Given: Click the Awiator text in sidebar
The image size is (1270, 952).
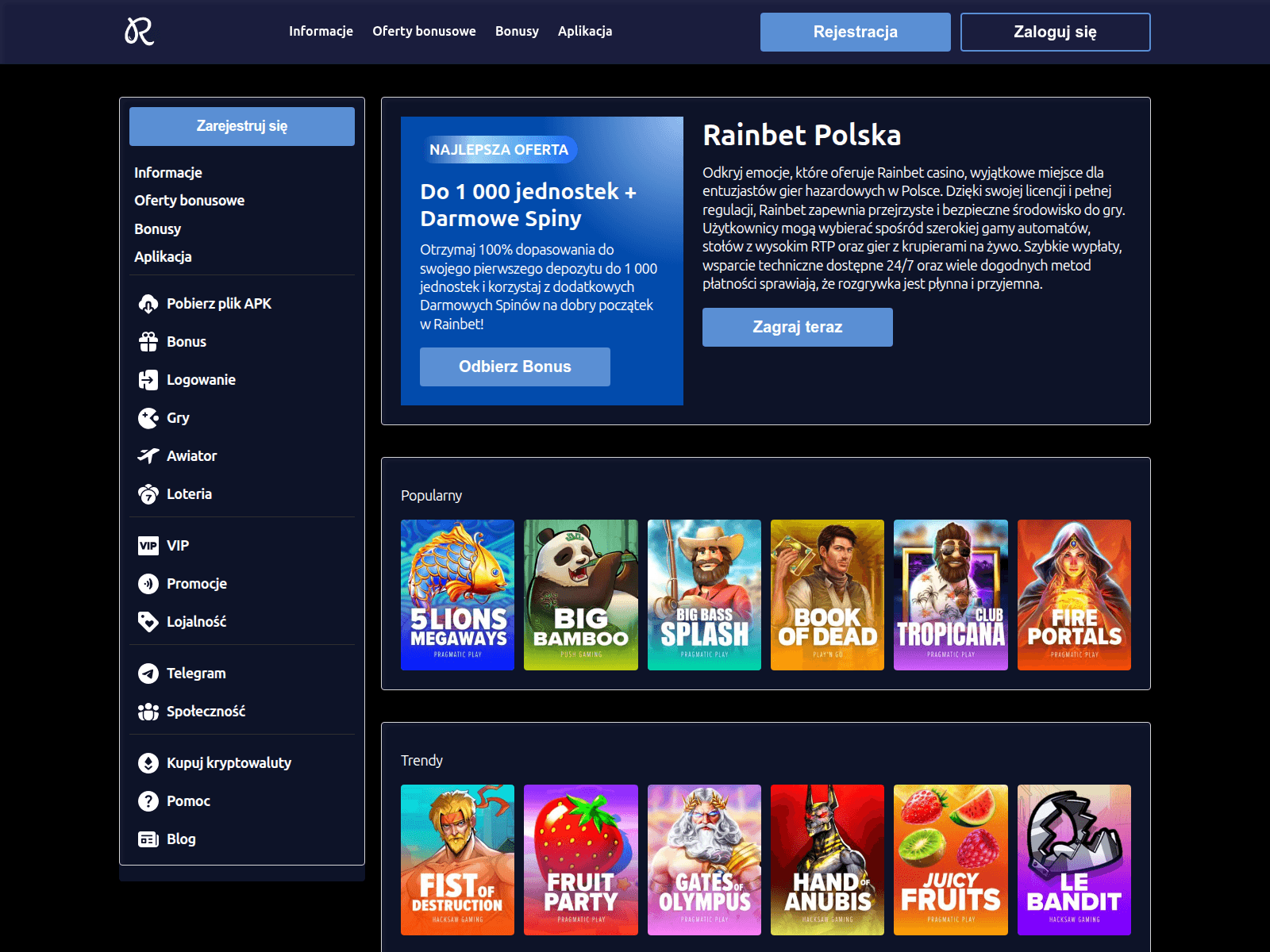Looking at the screenshot, I should coord(191,456).
